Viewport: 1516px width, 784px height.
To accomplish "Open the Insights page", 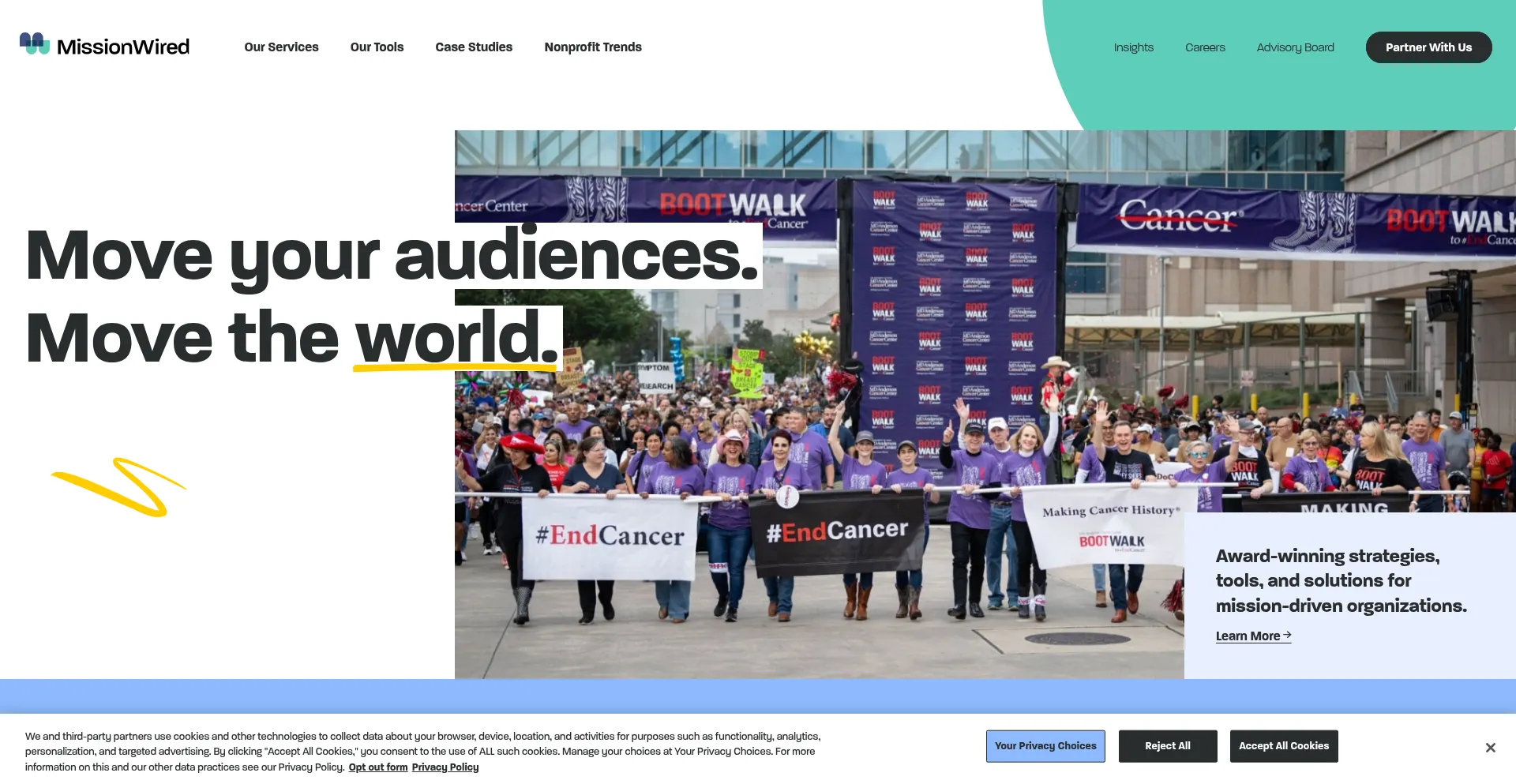I will [1133, 47].
